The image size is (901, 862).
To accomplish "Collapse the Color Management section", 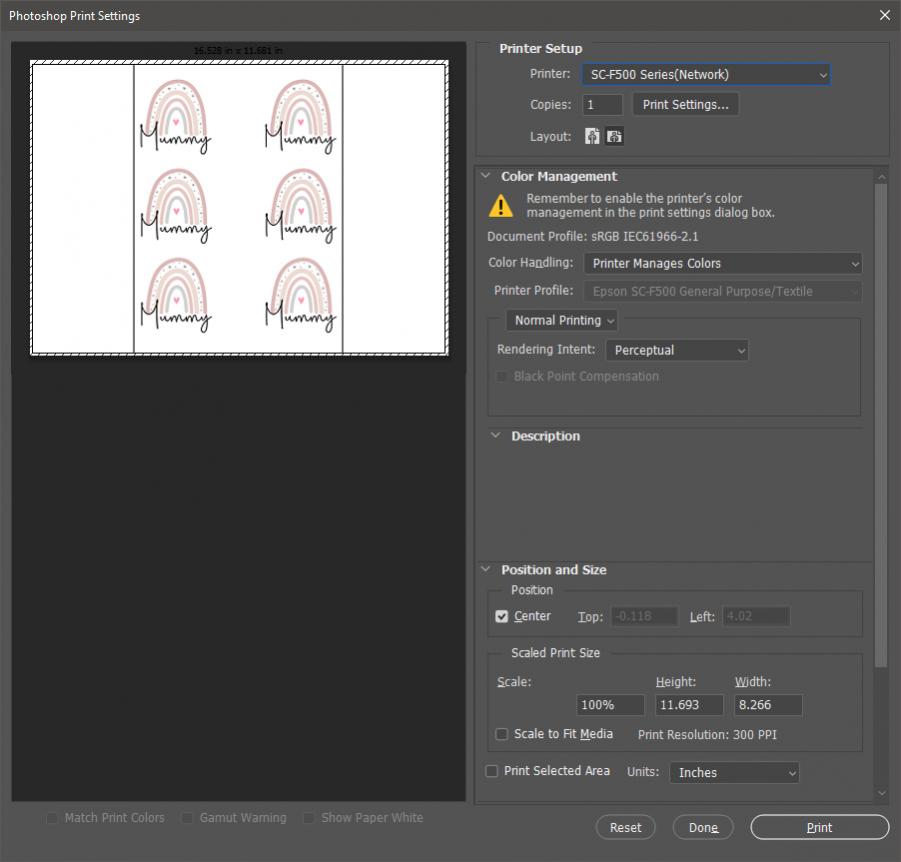I will coord(486,175).
